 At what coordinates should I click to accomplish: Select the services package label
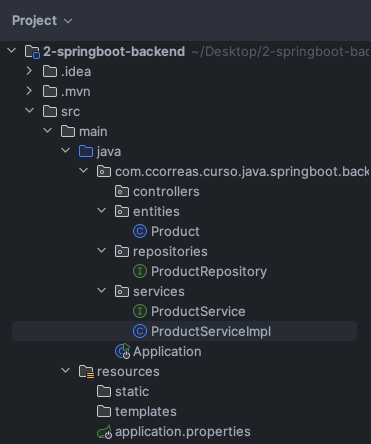coord(159,291)
